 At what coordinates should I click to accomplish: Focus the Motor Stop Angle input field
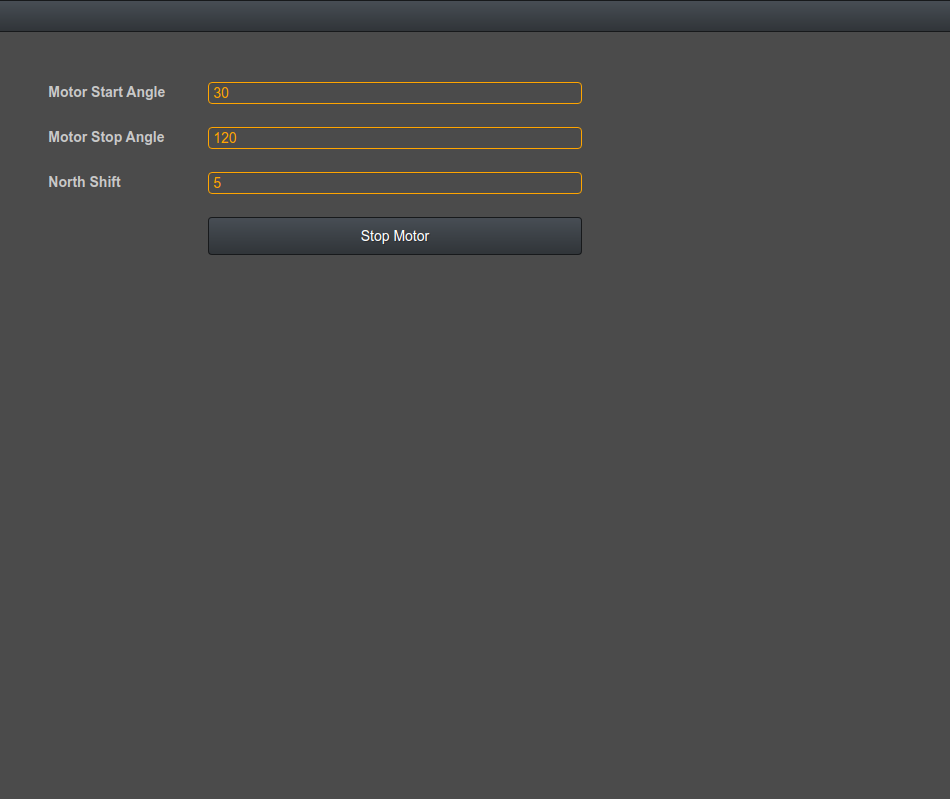394,138
